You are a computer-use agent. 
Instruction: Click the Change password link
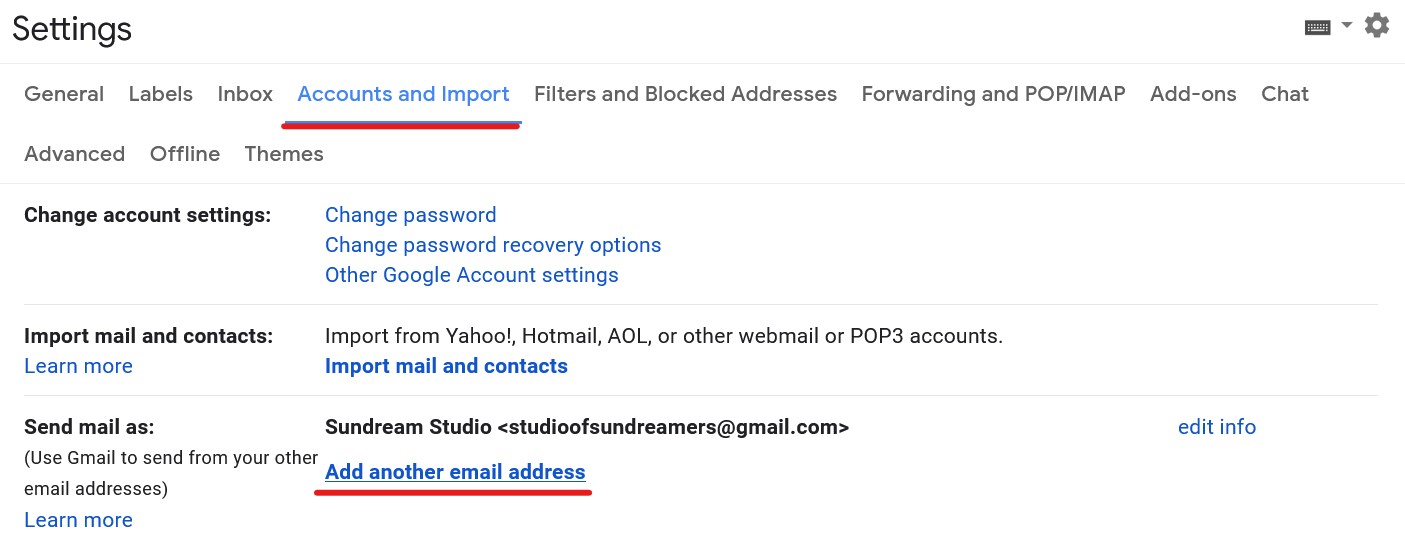[x=410, y=215]
